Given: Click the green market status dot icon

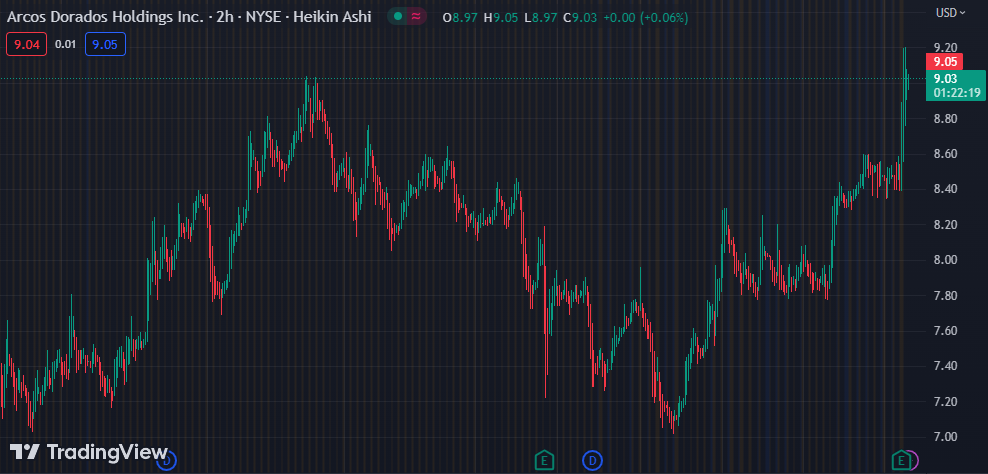Looking at the screenshot, I should pos(398,17).
